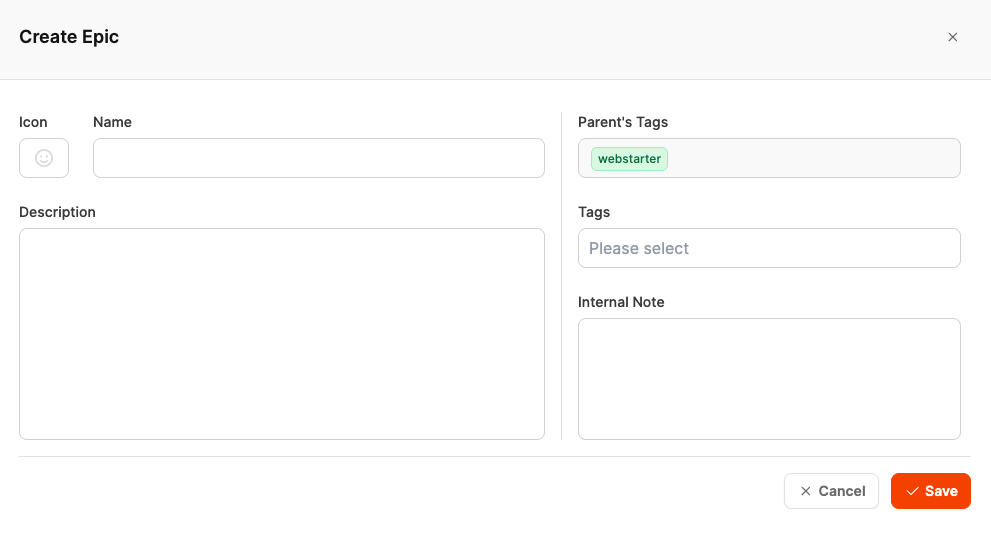Click the "Description" field label
This screenshot has width=991, height=535.
pyautogui.click(x=57, y=212)
